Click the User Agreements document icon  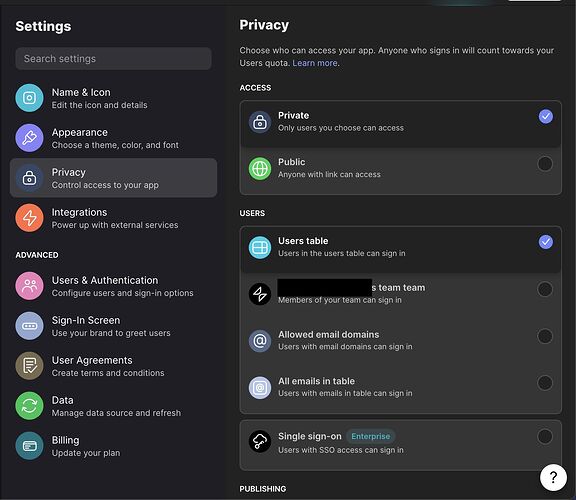coord(29,366)
